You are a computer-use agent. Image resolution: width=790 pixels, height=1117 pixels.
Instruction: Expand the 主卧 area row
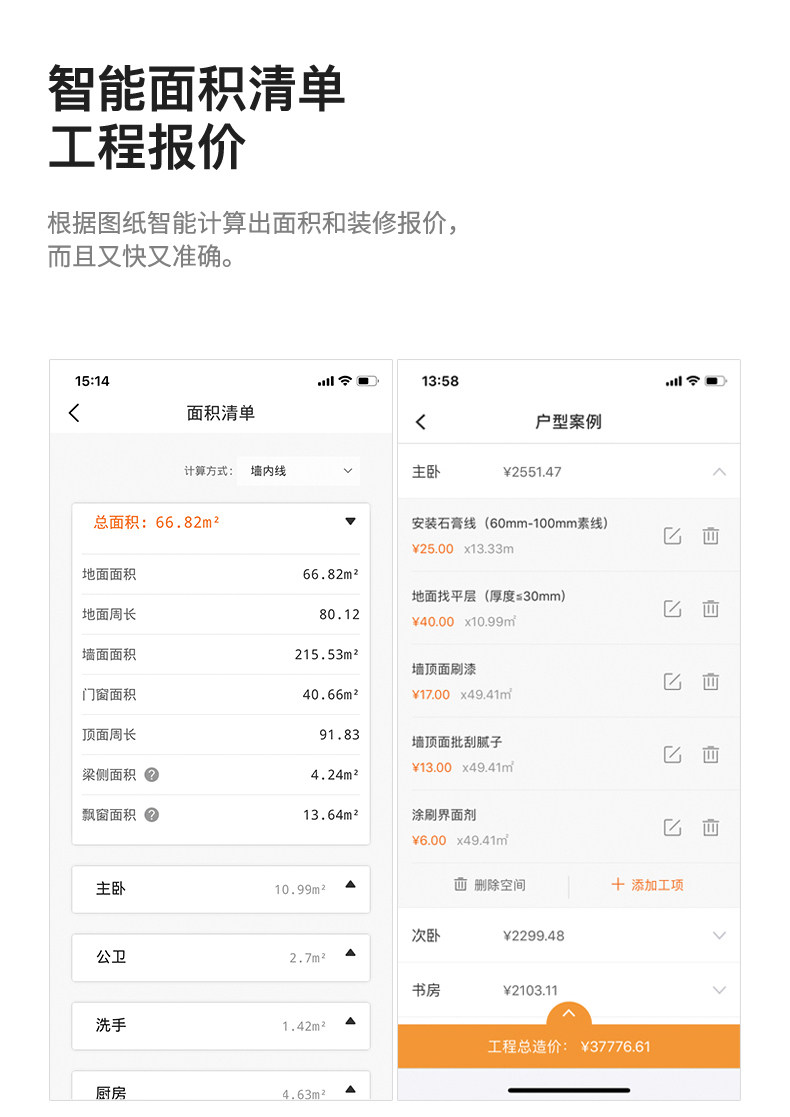click(x=350, y=885)
